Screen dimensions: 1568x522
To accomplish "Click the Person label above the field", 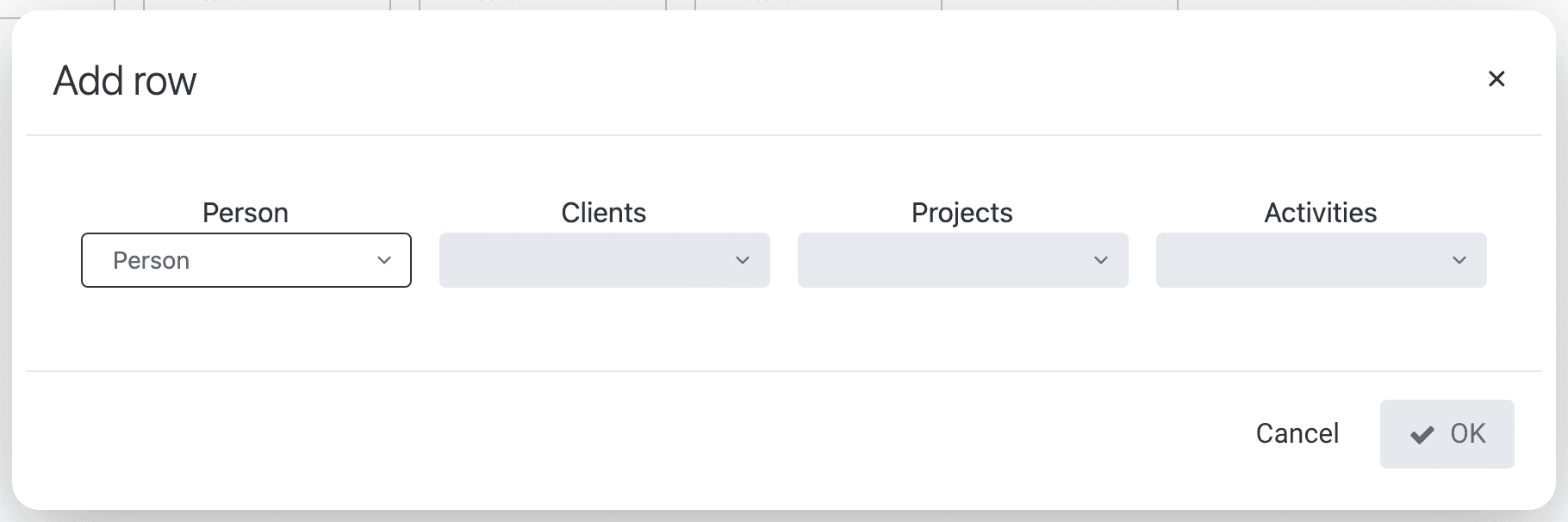I will point(246,213).
